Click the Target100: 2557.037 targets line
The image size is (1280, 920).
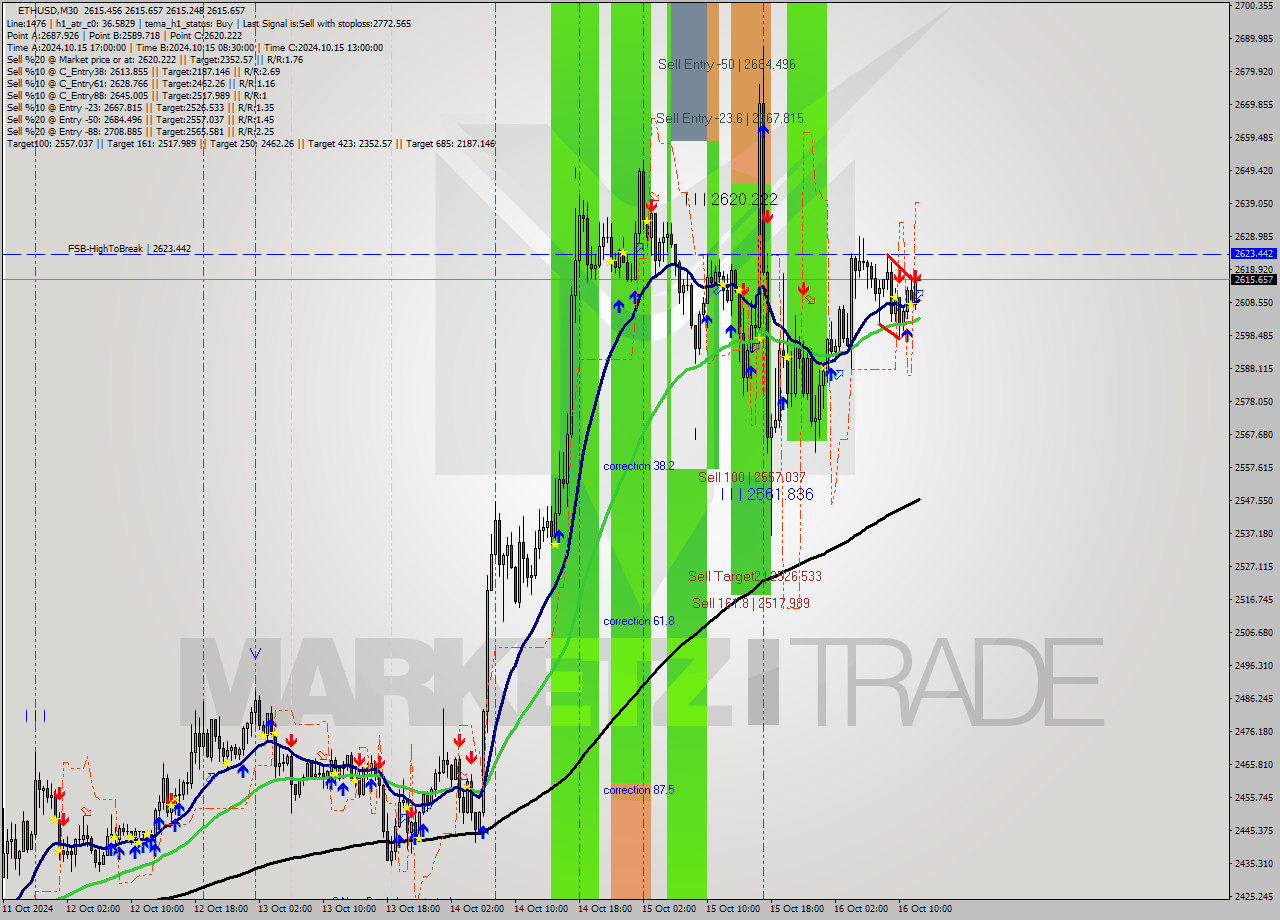point(250,143)
